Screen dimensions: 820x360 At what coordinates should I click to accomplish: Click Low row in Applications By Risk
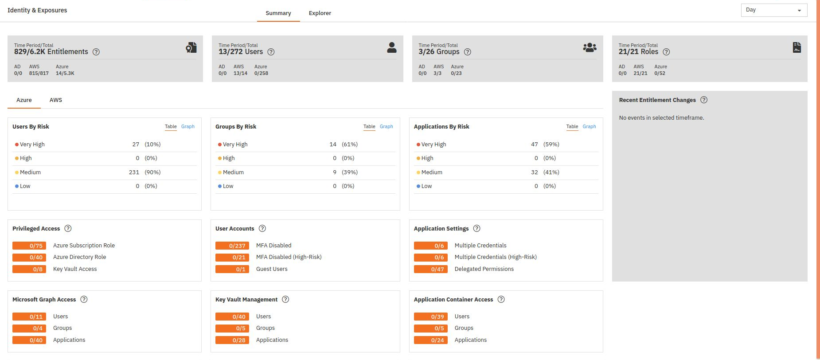click(x=506, y=186)
